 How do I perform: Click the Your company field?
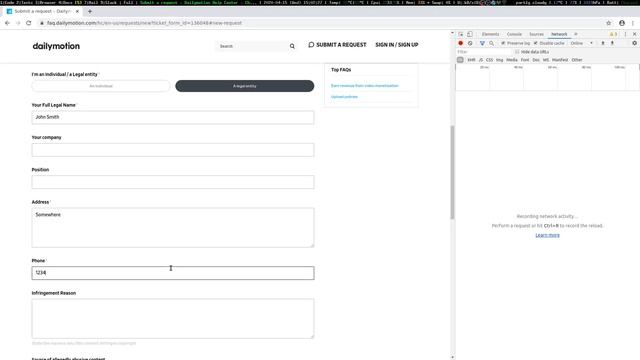[173, 150]
